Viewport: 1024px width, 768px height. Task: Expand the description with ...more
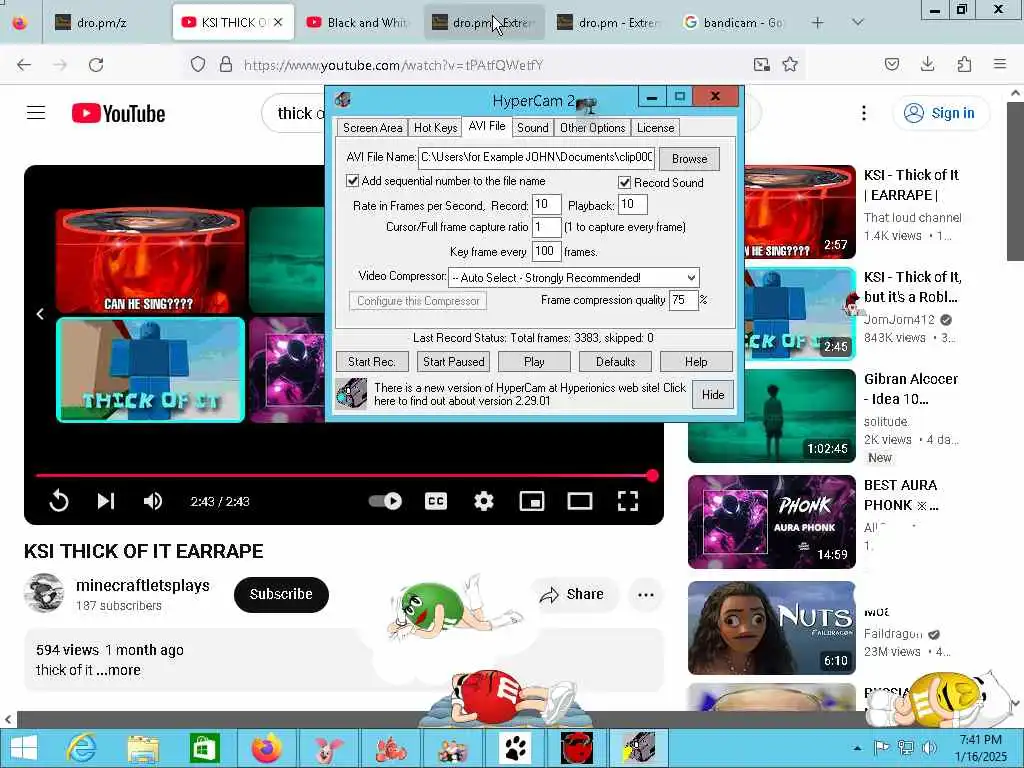(119, 670)
